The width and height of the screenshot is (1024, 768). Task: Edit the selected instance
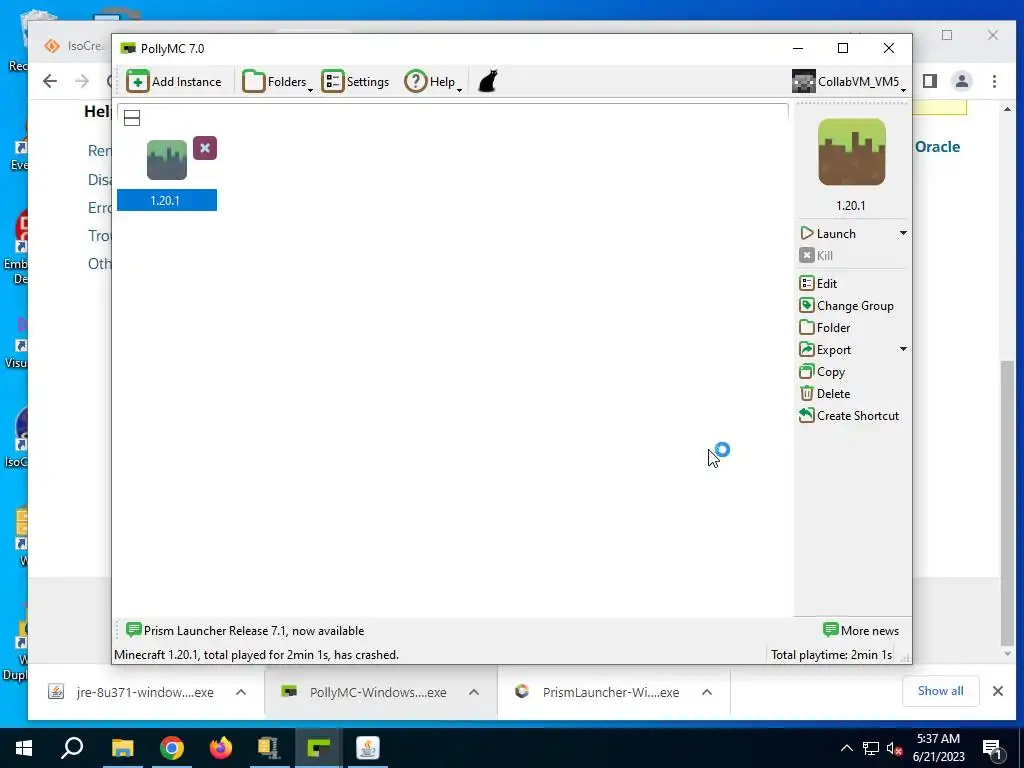pos(818,283)
